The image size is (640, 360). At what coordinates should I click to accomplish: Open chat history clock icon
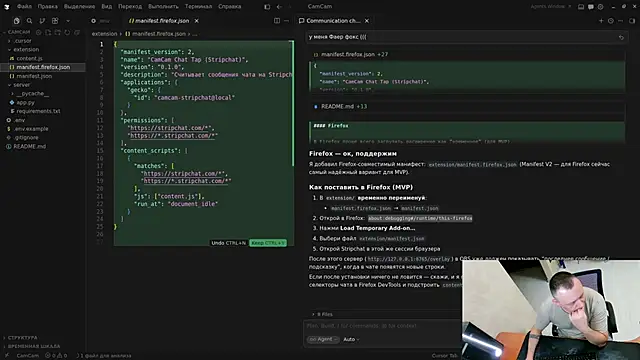[x=611, y=21]
